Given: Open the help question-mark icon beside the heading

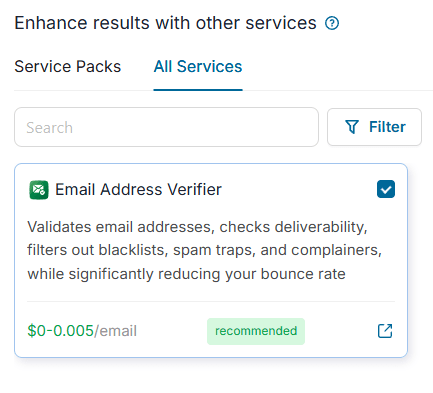Looking at the screenshot, I should point(332,23).
